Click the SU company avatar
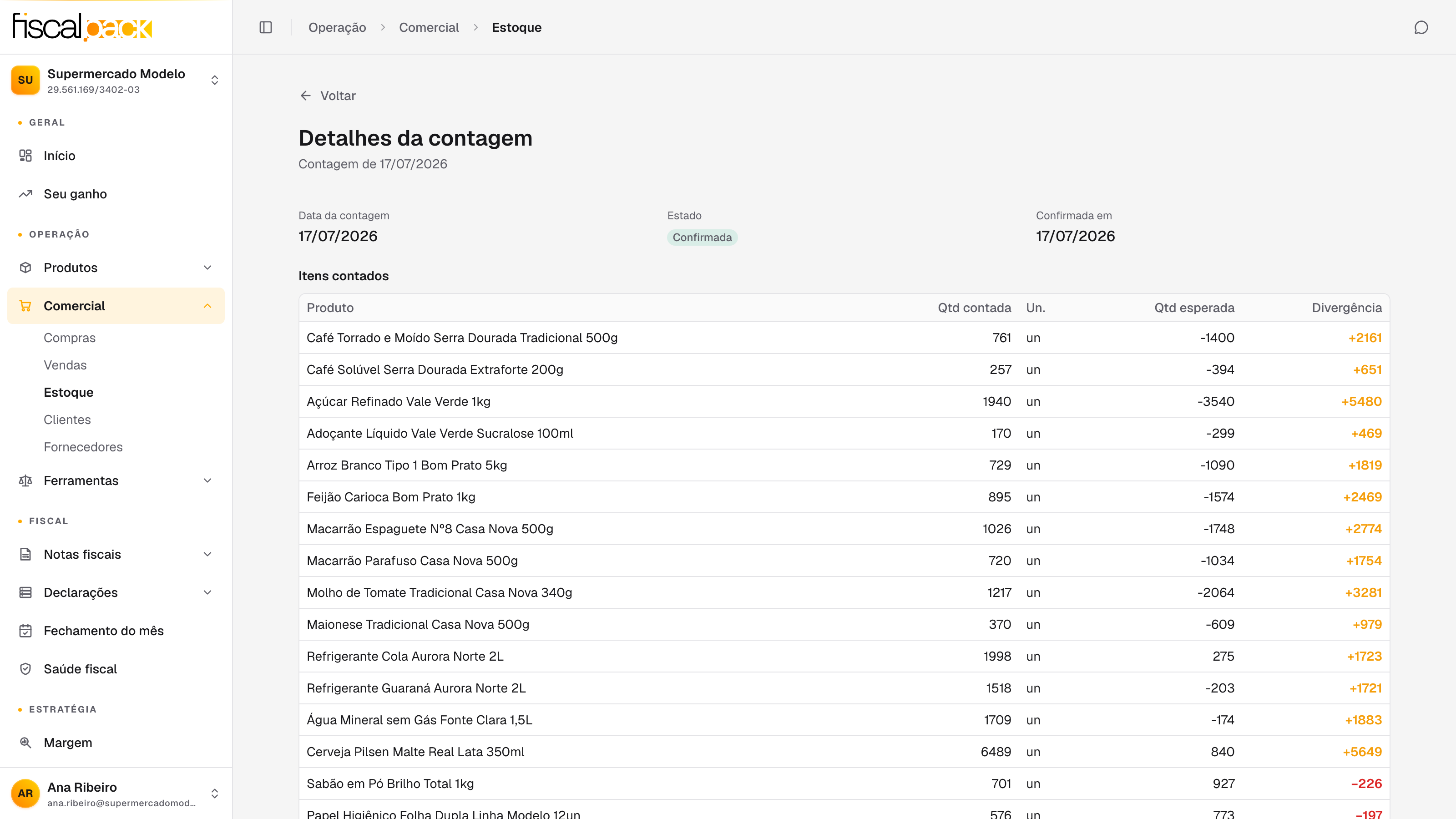This screenshot has width=1456, height=819. click(25, 80)
